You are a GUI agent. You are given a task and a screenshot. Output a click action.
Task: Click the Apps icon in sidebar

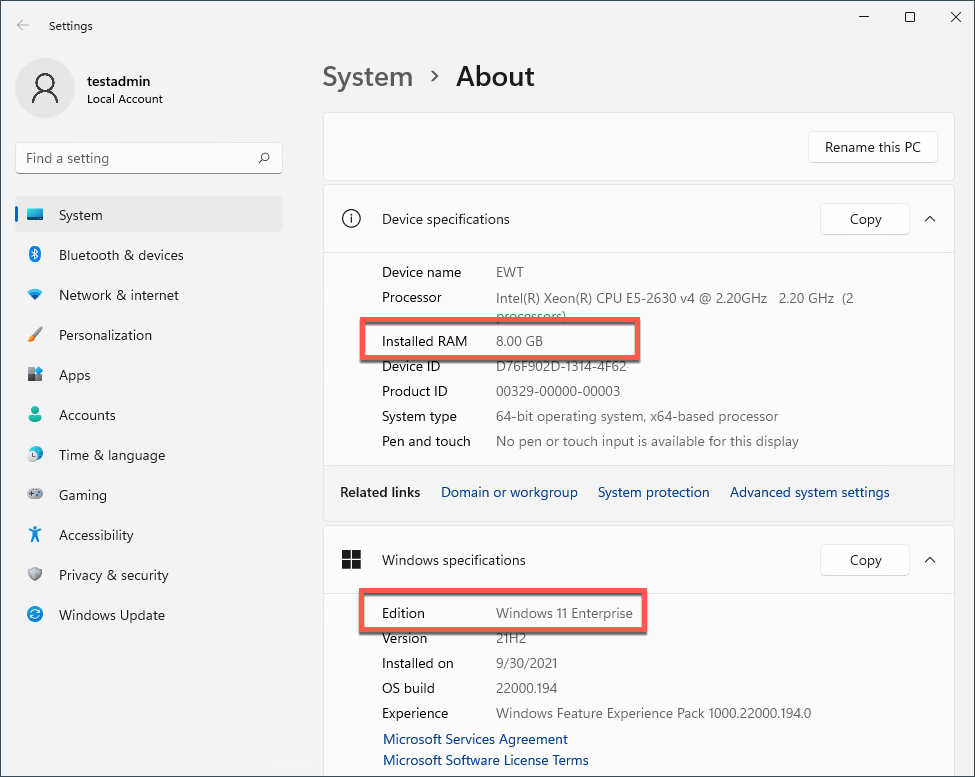pos(35,374)
